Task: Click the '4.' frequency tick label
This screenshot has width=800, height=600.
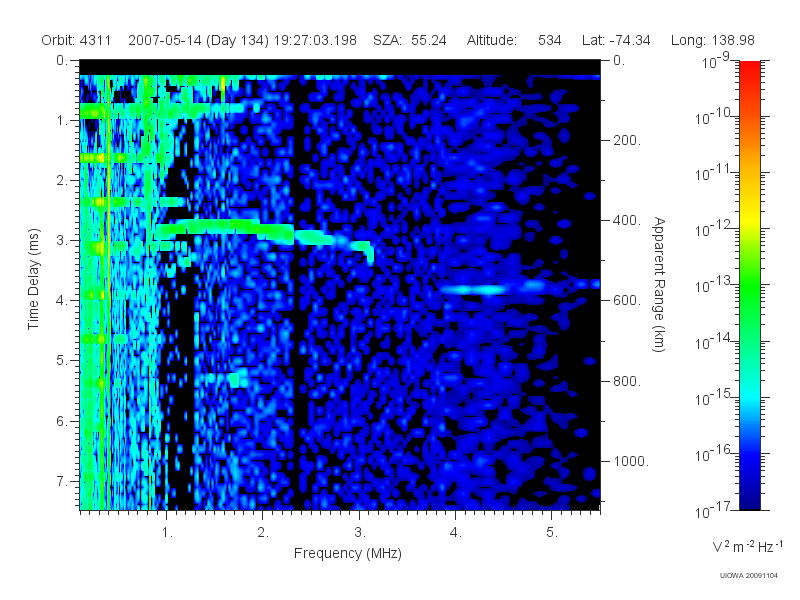Action: pyautogui.click(x=456, y=533)
